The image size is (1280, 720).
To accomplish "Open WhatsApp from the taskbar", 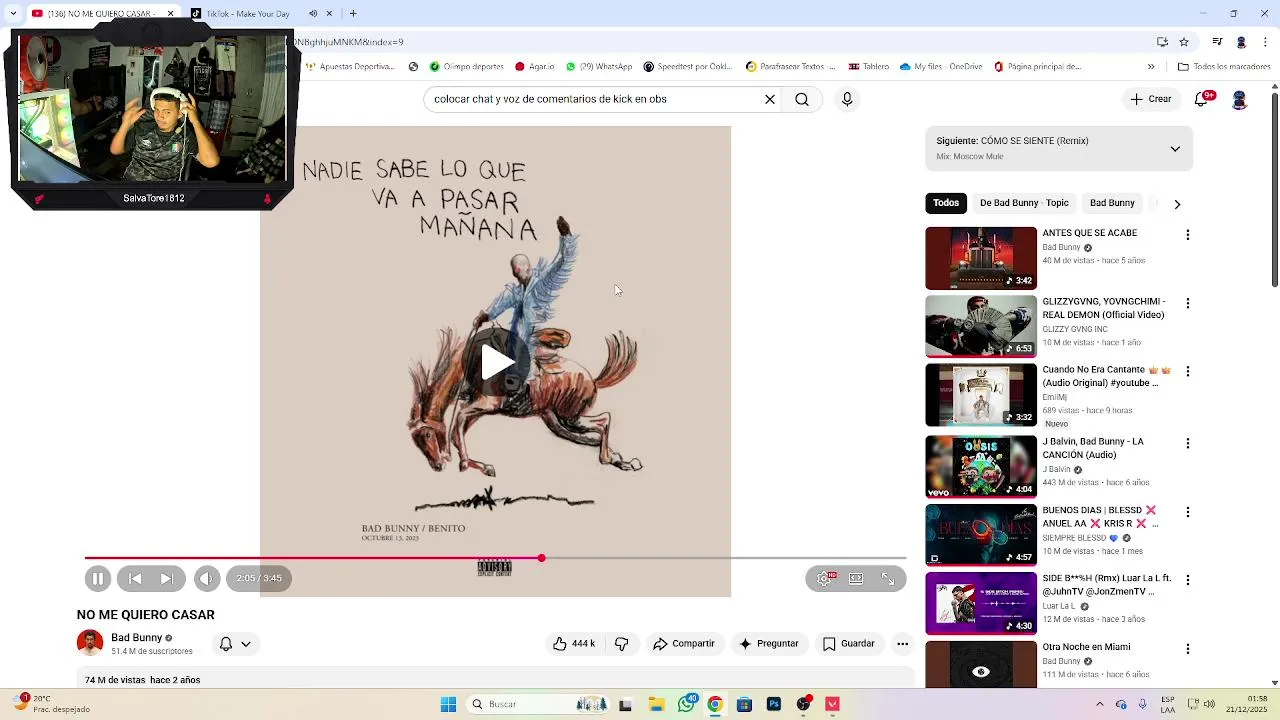I will point(686,704).
